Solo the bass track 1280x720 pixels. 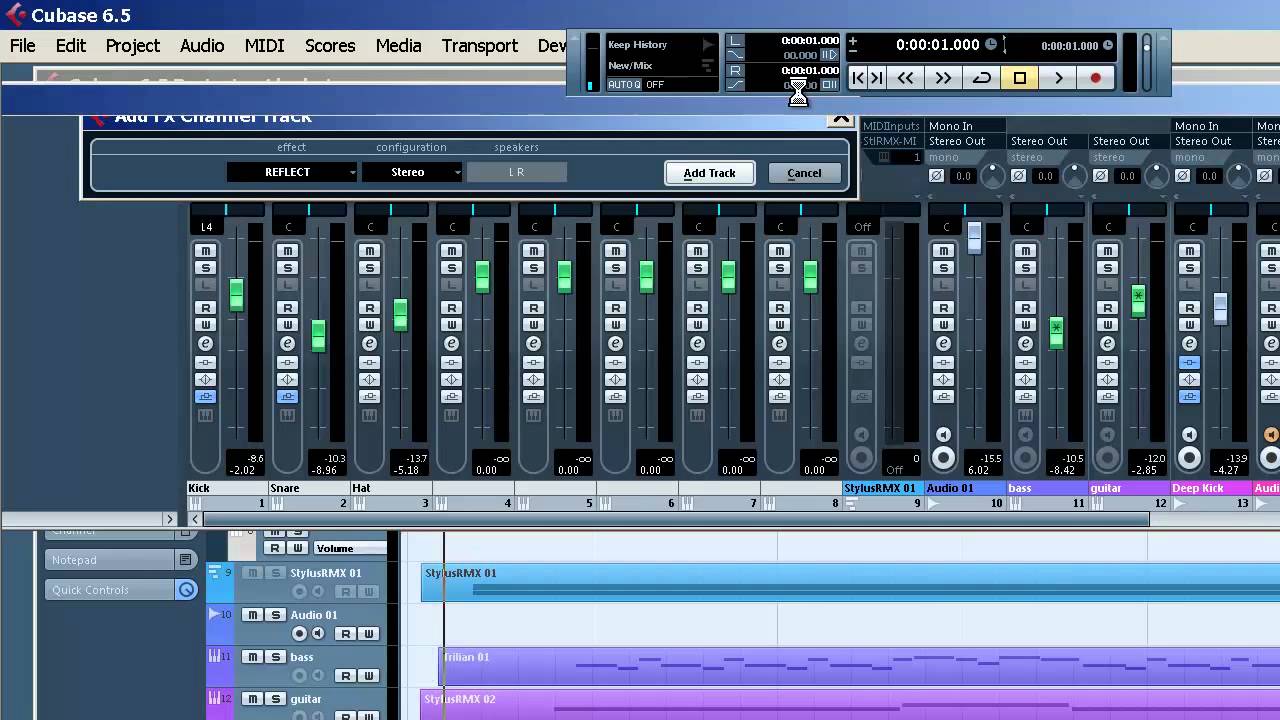(275, 657)
